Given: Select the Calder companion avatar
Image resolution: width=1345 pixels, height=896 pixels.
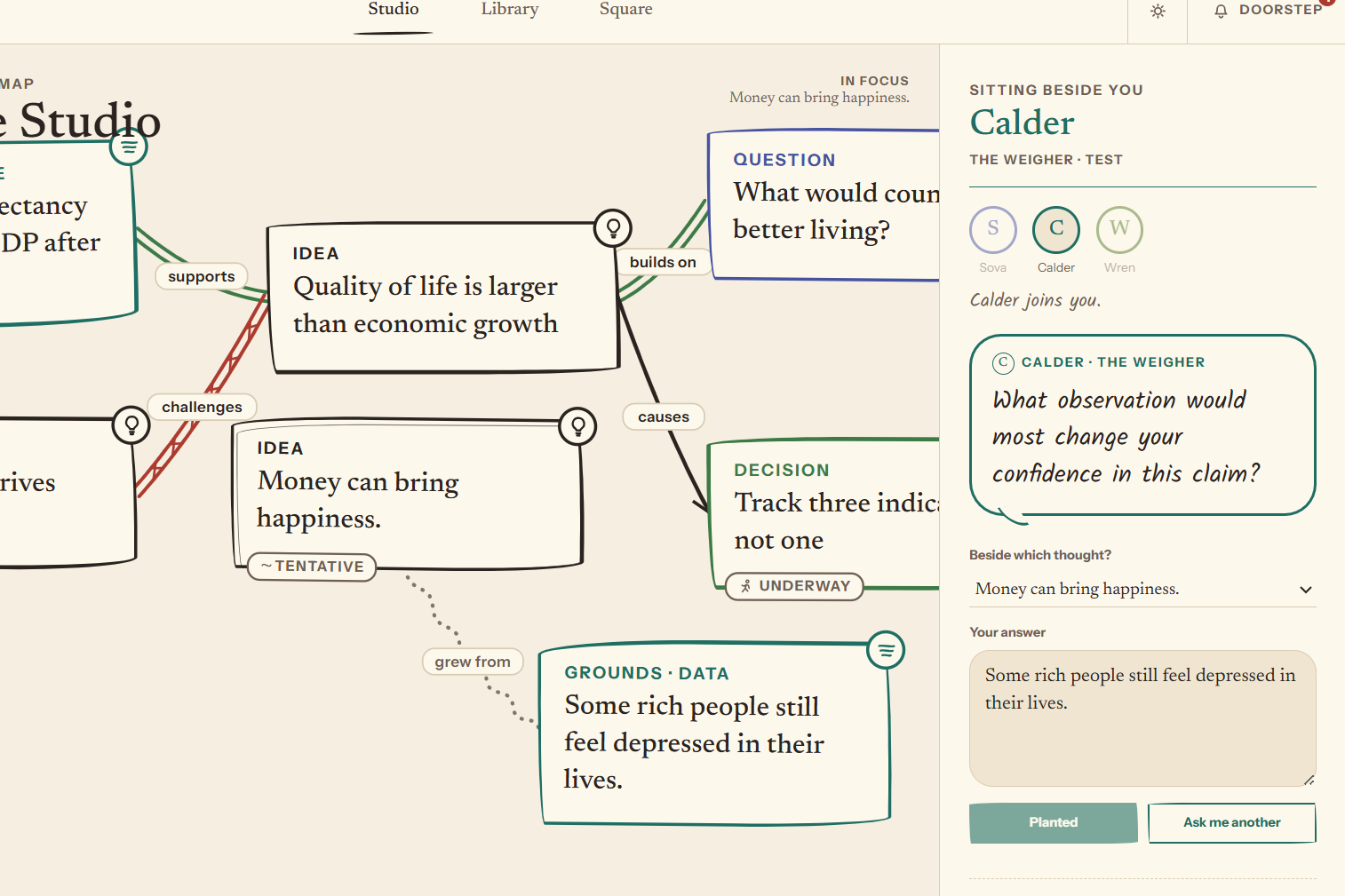Looking at the screenshot, I should point(1056,229).
